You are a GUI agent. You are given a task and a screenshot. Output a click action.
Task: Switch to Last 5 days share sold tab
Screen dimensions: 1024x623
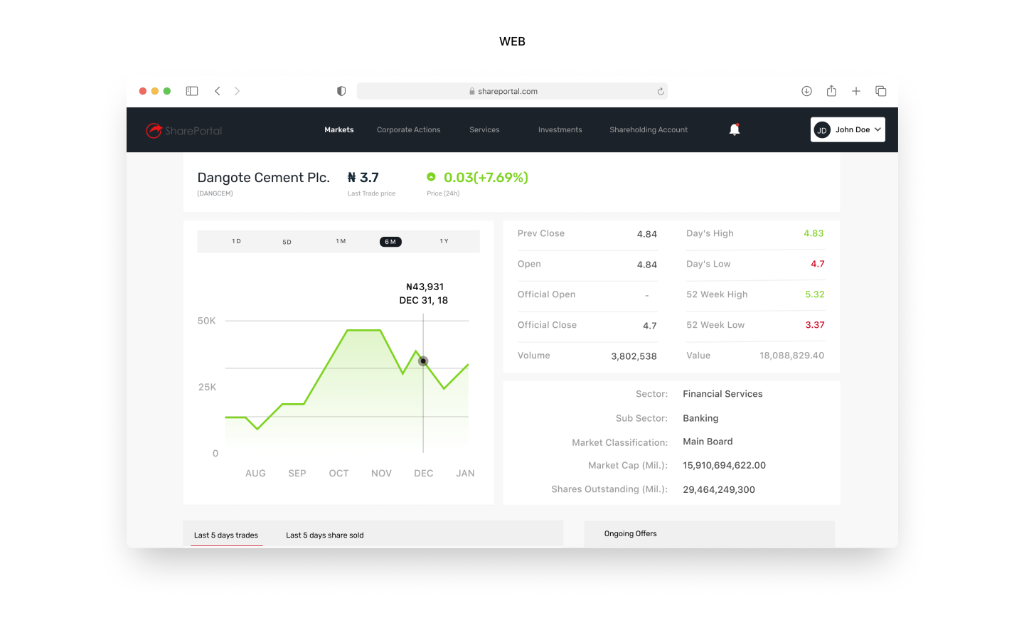tap(325, 535)
